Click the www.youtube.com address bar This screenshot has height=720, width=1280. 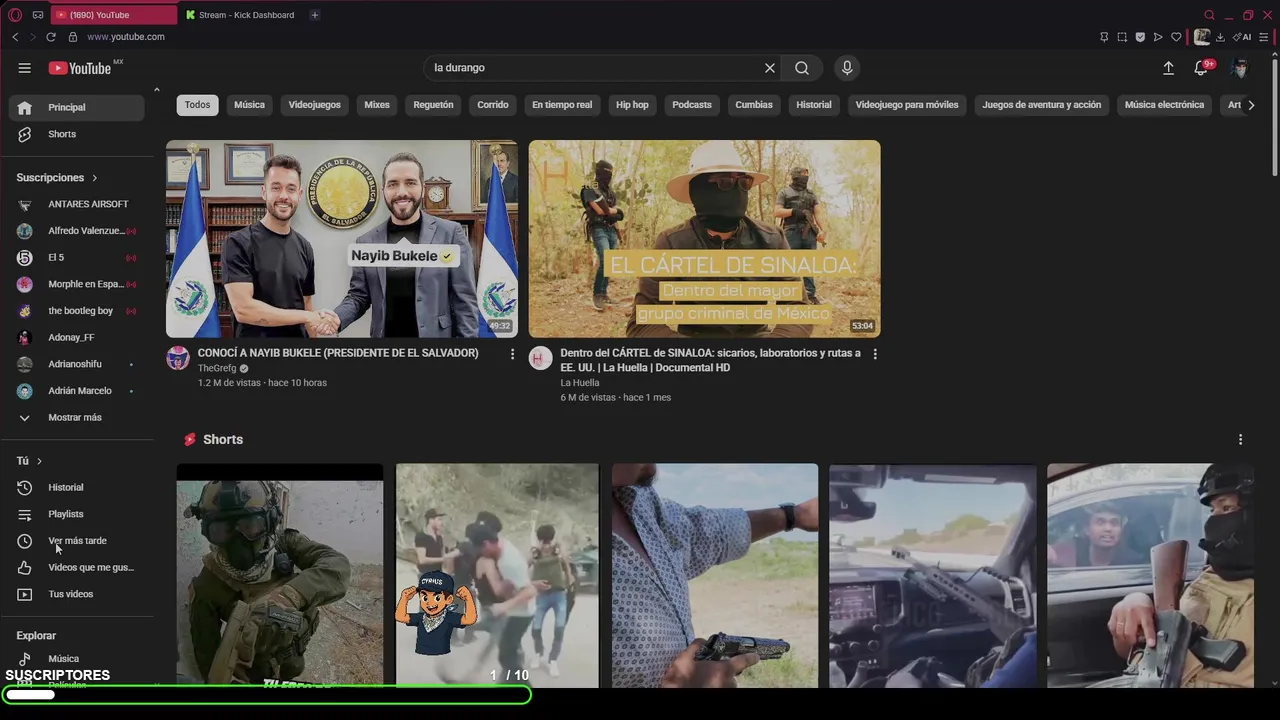point(126,37)
